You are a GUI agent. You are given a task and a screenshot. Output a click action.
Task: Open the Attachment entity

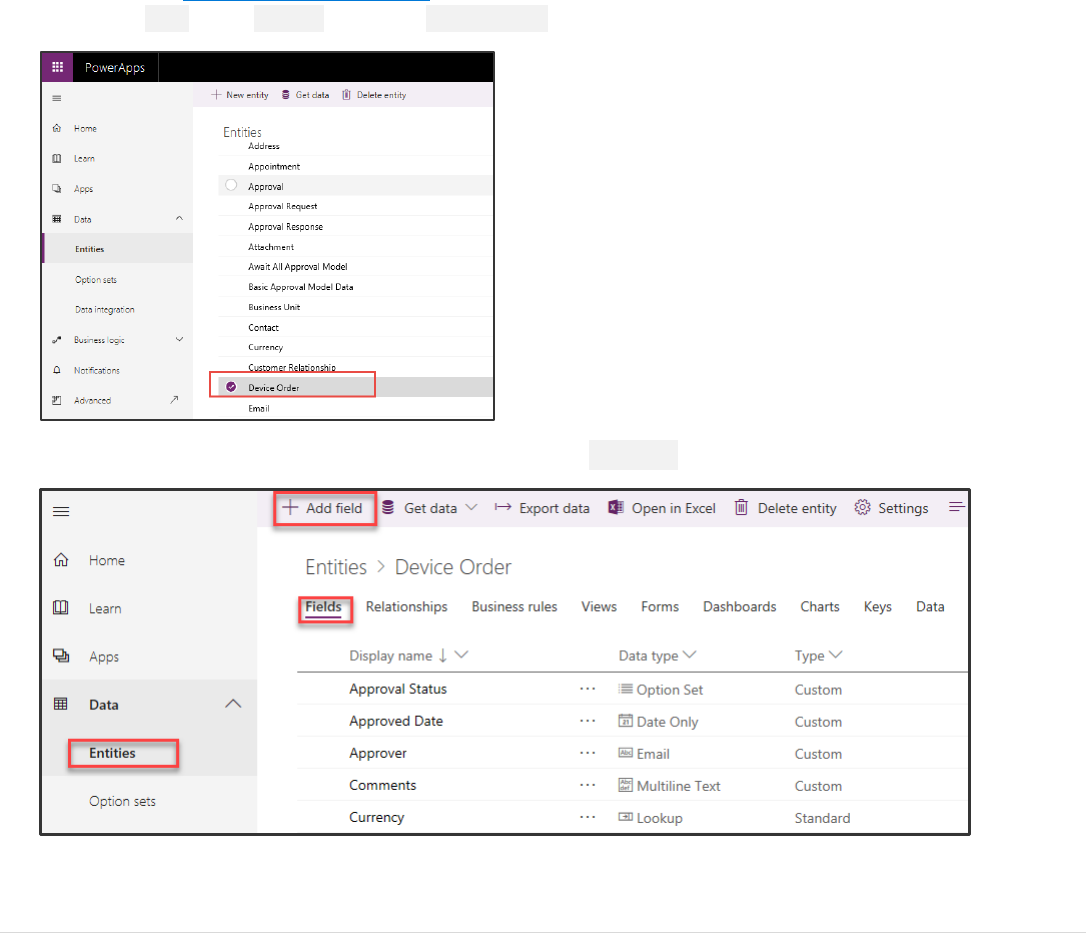coord(271,247)
